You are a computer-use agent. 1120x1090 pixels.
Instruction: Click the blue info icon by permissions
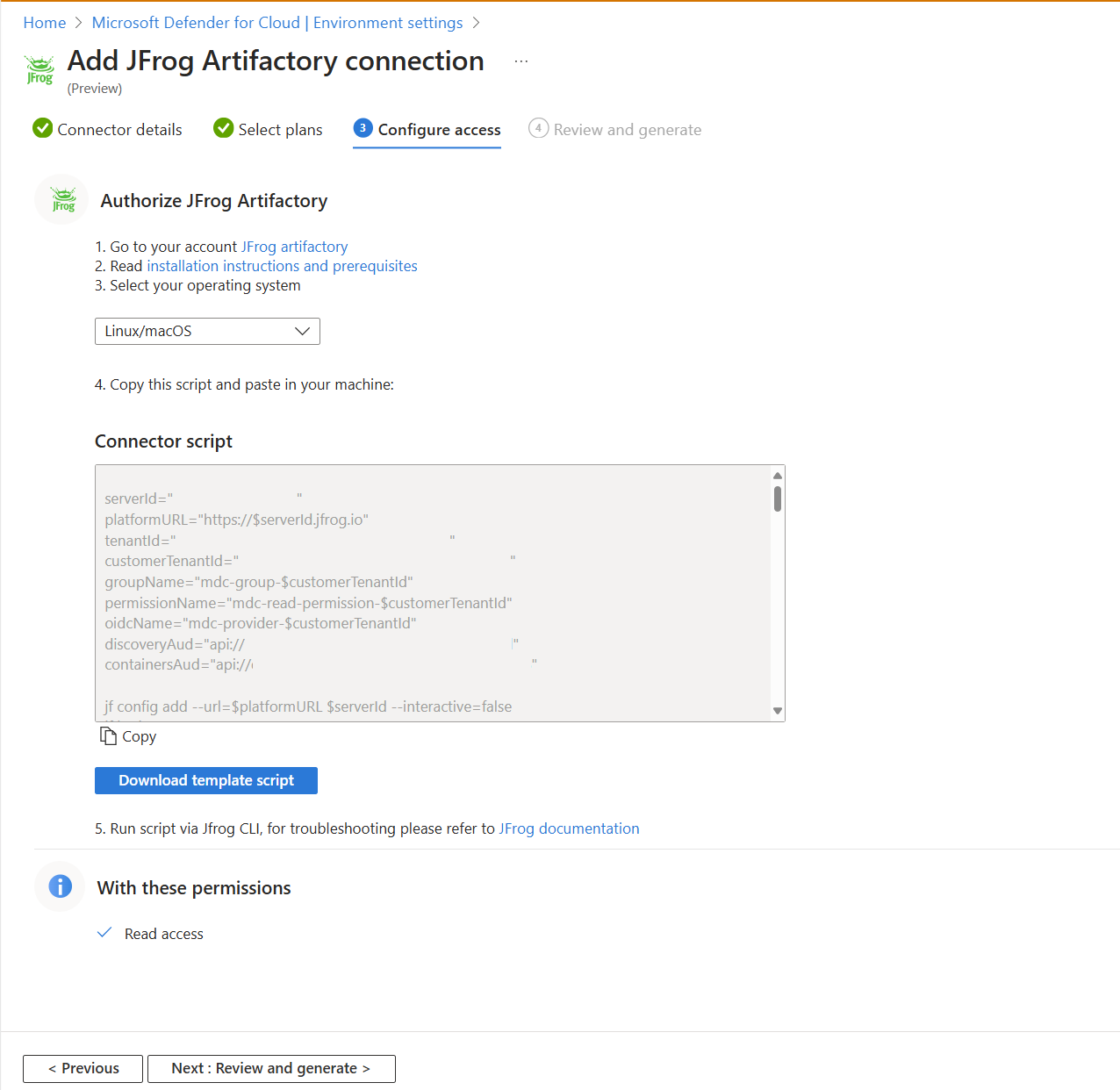click(60, 886)
